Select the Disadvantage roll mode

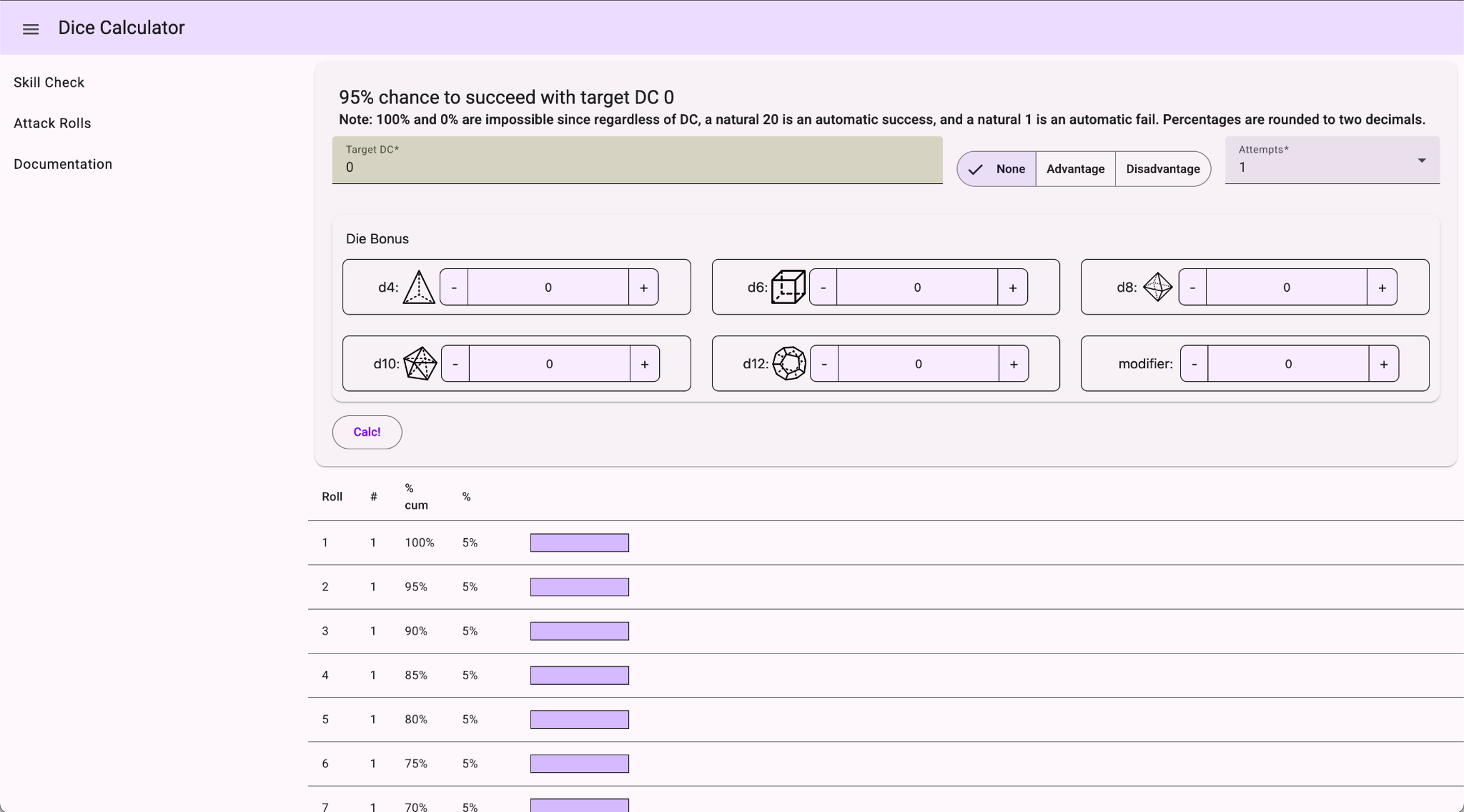coord(1163,169)
